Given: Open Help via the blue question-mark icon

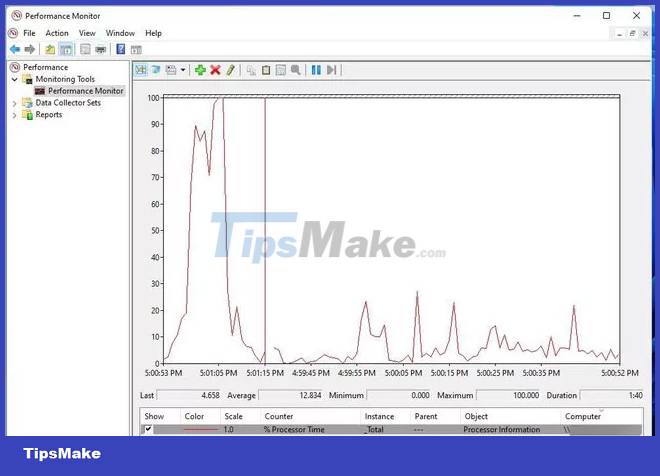Looking at the screenshot, I should pyautogui.click(x=120, y=50).
